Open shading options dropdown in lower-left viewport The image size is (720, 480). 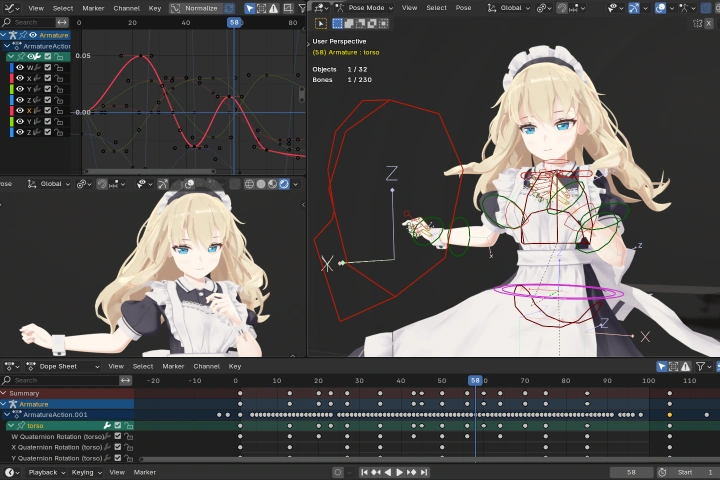pyautogui.click(x=296, y=184)
